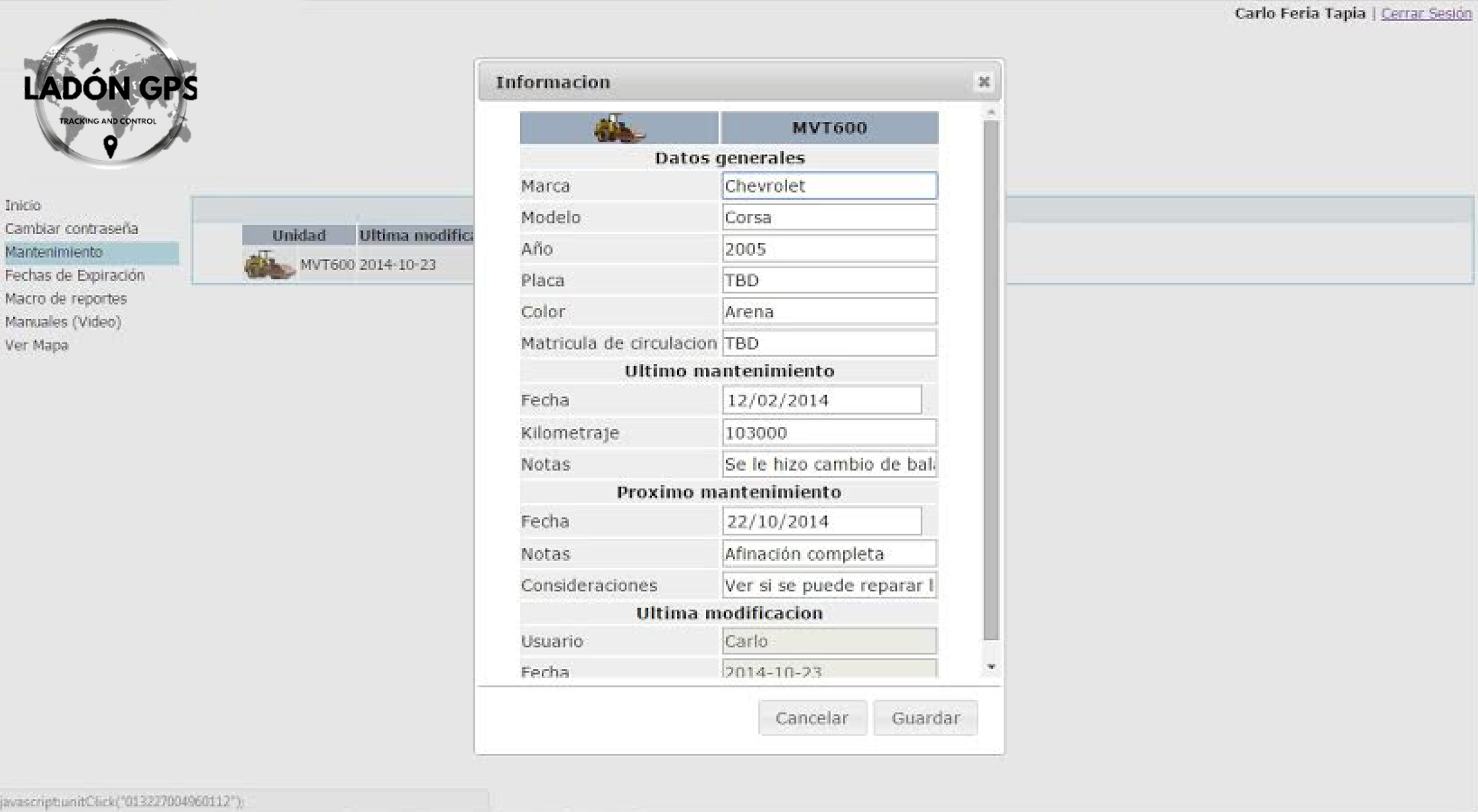Open Manuales (Video) from the sidebar
1478x812 pixels.
(x=63, y=322)
